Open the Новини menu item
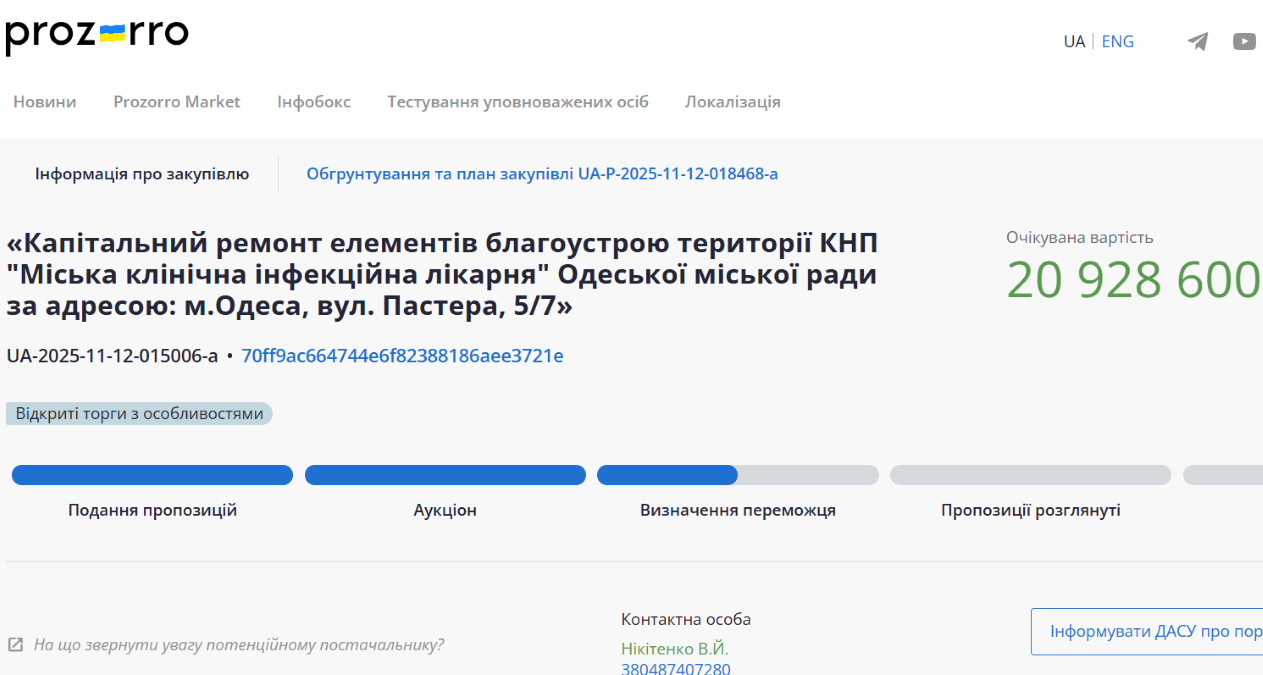Image resolution: width=1263 pixels, height=675 pixels. tap(44, 102)
